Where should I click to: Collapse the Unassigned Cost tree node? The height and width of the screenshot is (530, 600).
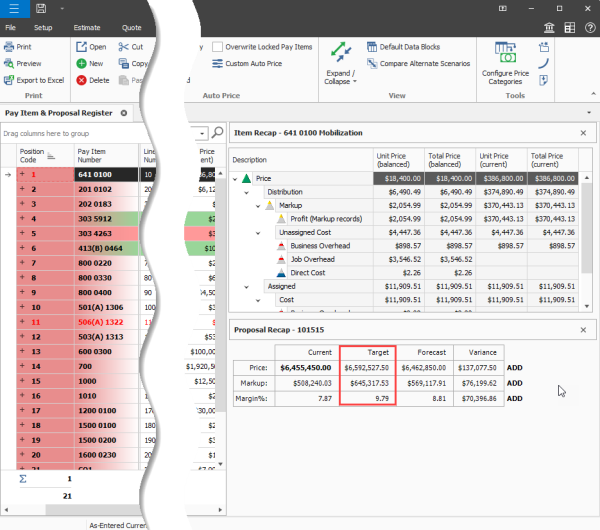258,233
